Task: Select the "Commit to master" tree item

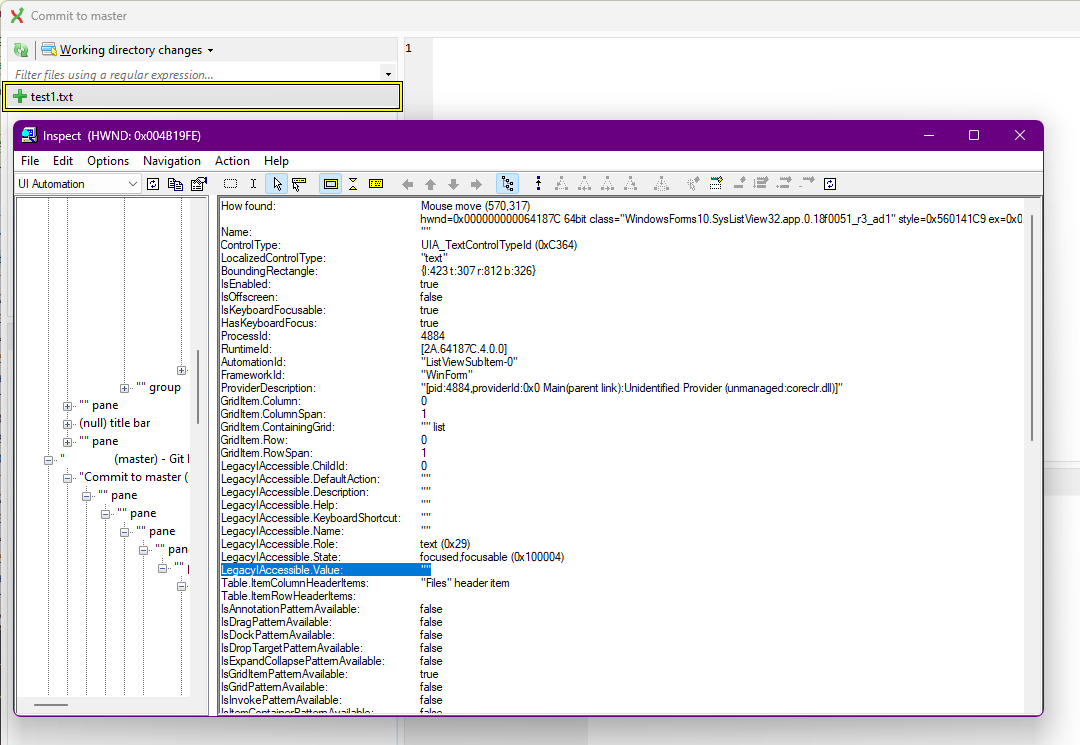Action: (134, 477)
